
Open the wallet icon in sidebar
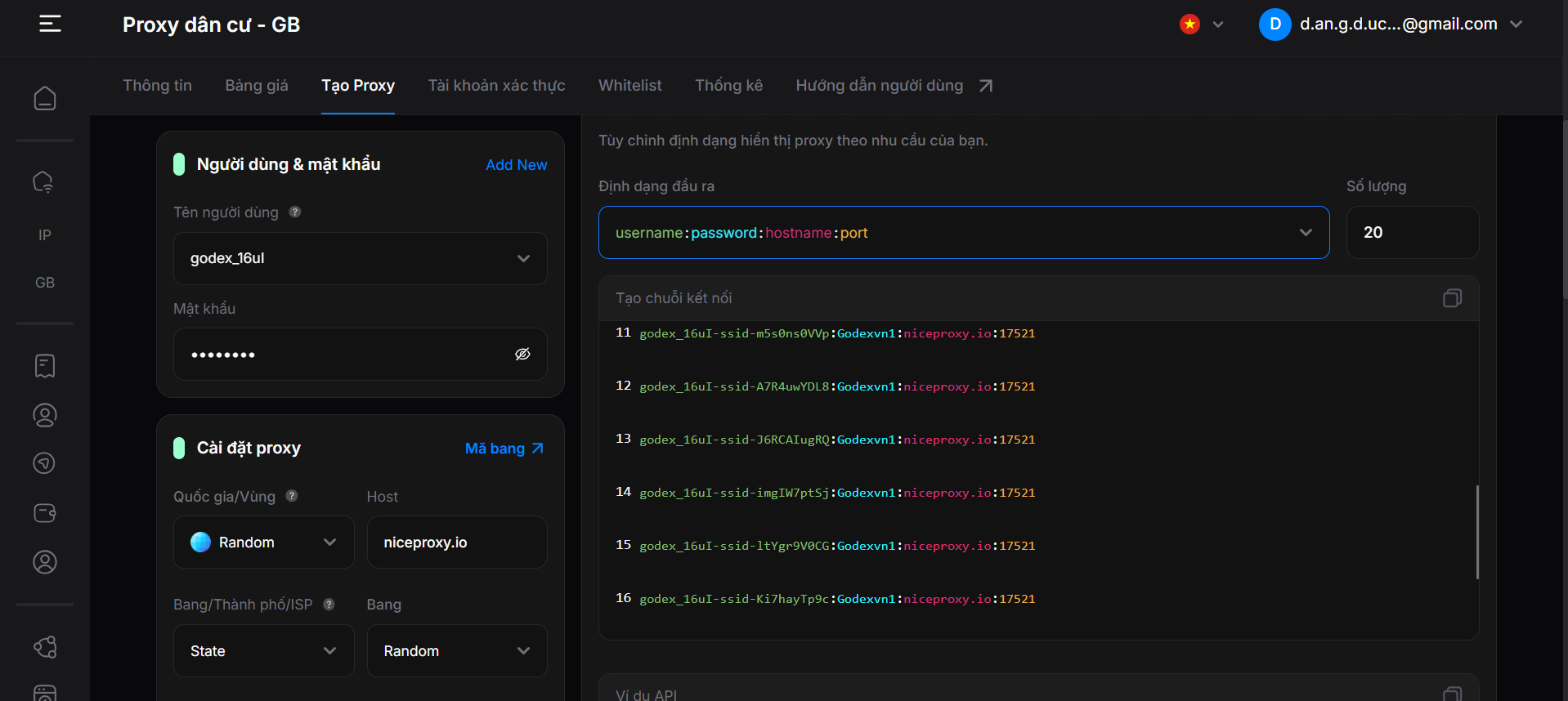[45, 513]
